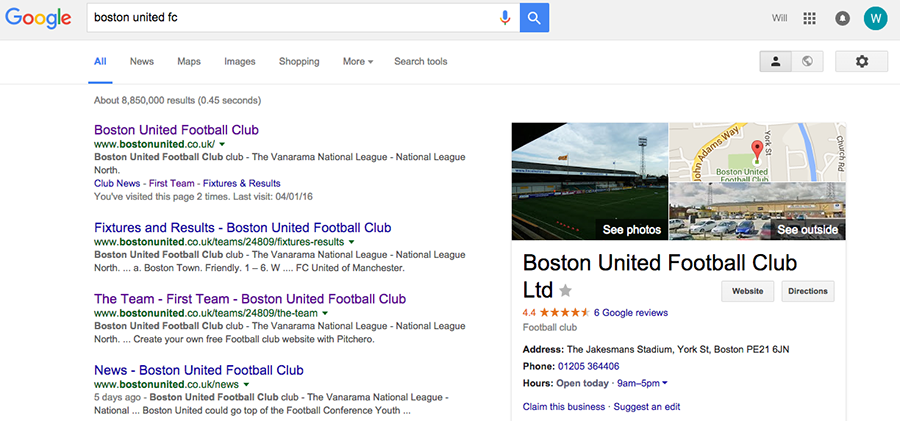Open the Club News sitelink

point(117,184)
